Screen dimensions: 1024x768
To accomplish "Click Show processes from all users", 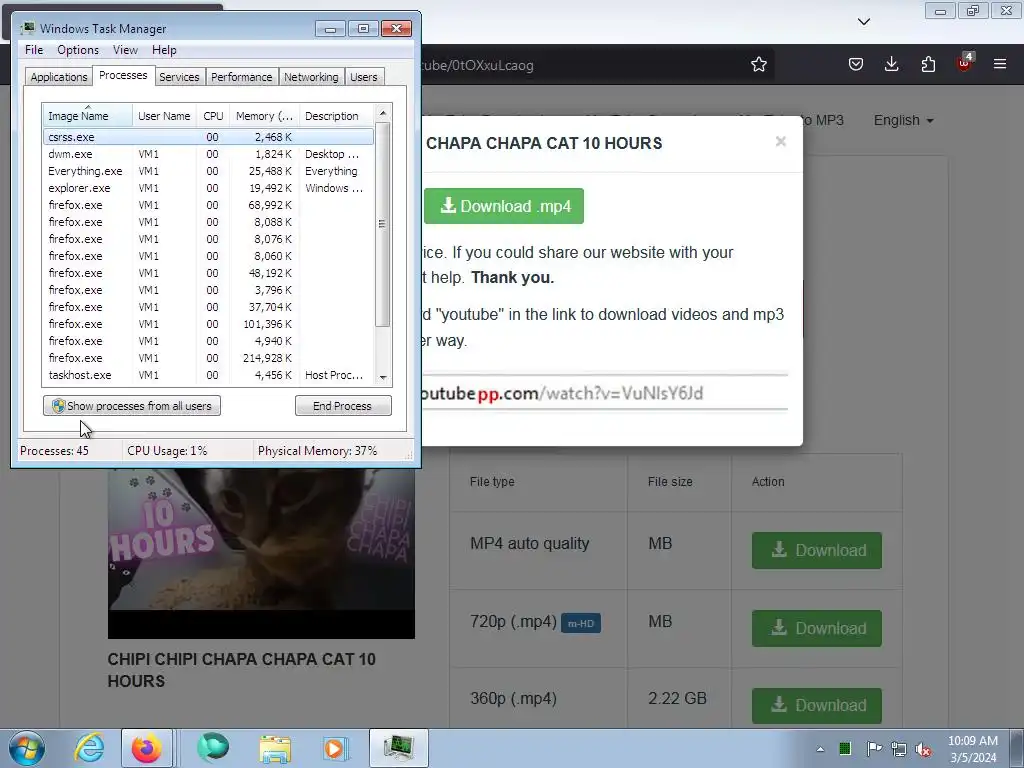I will (x=132, y=406).
